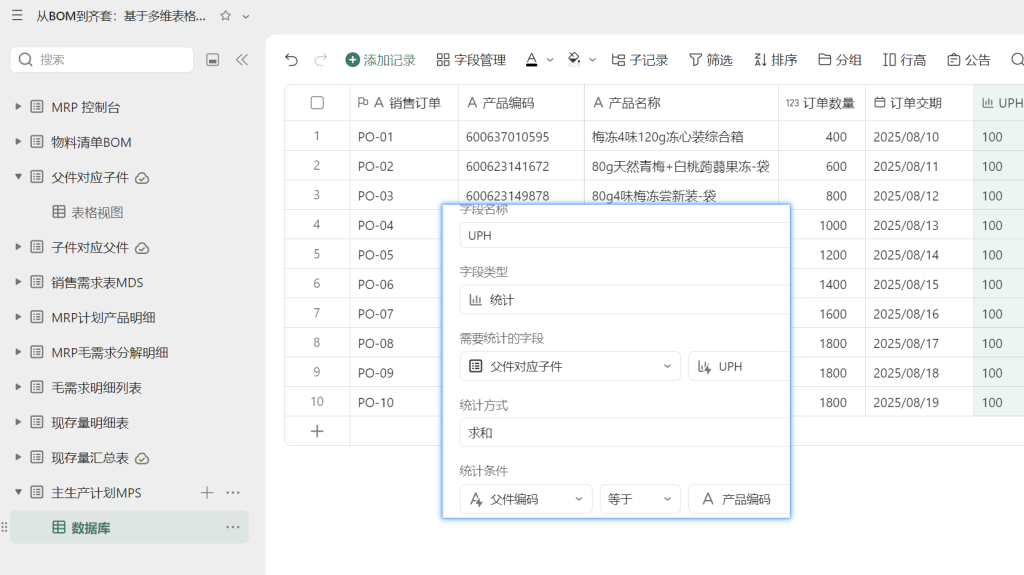Collapse the 主生产计划MPS tree item
The width and height of the screenshot is (1024, 575).
18,492
